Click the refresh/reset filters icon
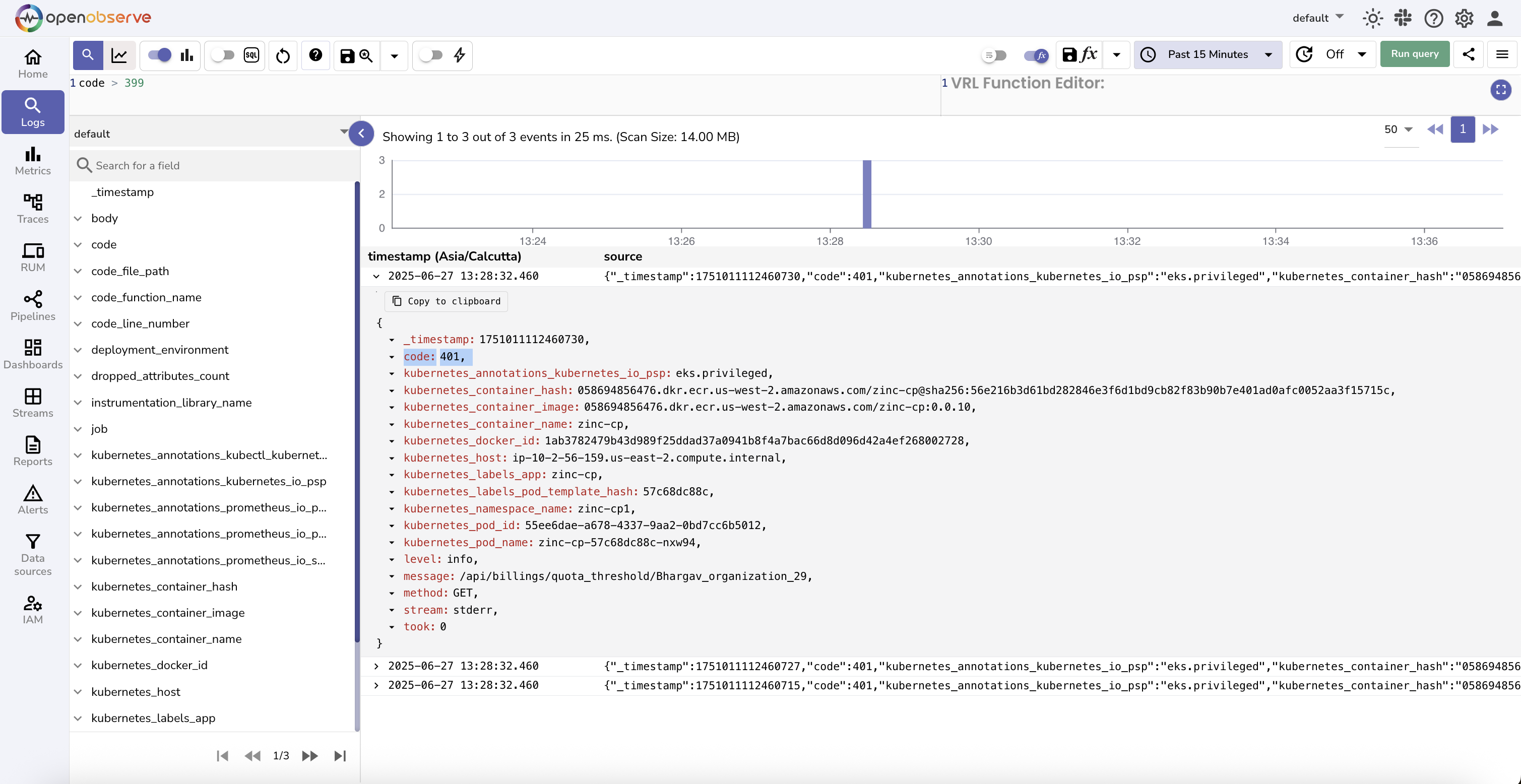The image size is (1521, 784). (283, 55)
